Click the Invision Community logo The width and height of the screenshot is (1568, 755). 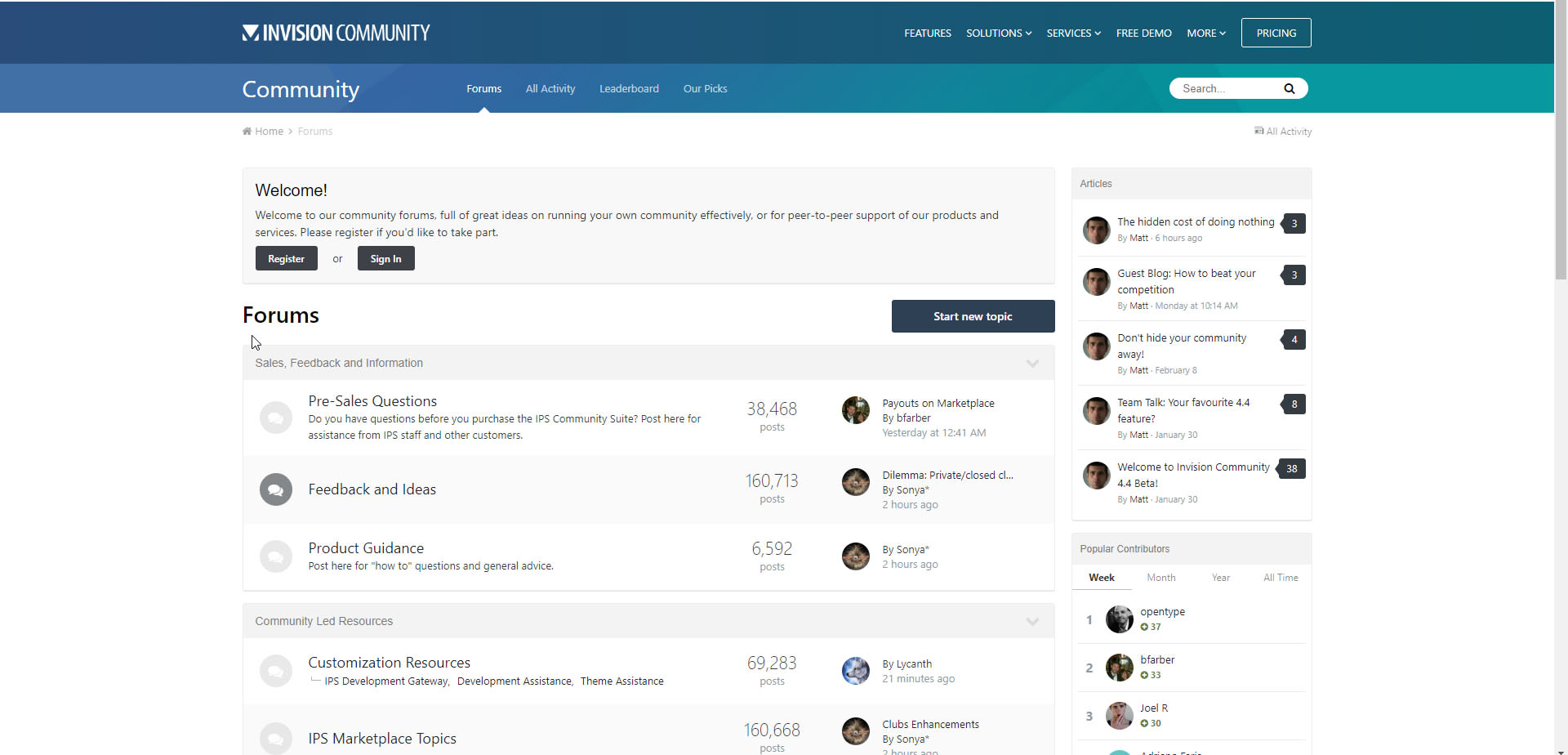(336, 33)
